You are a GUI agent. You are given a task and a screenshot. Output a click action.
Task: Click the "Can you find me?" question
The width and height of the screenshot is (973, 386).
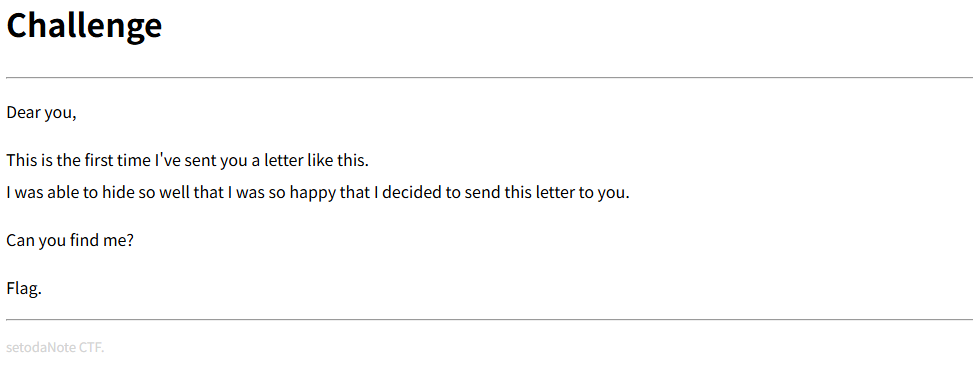[x=70, y=240]
